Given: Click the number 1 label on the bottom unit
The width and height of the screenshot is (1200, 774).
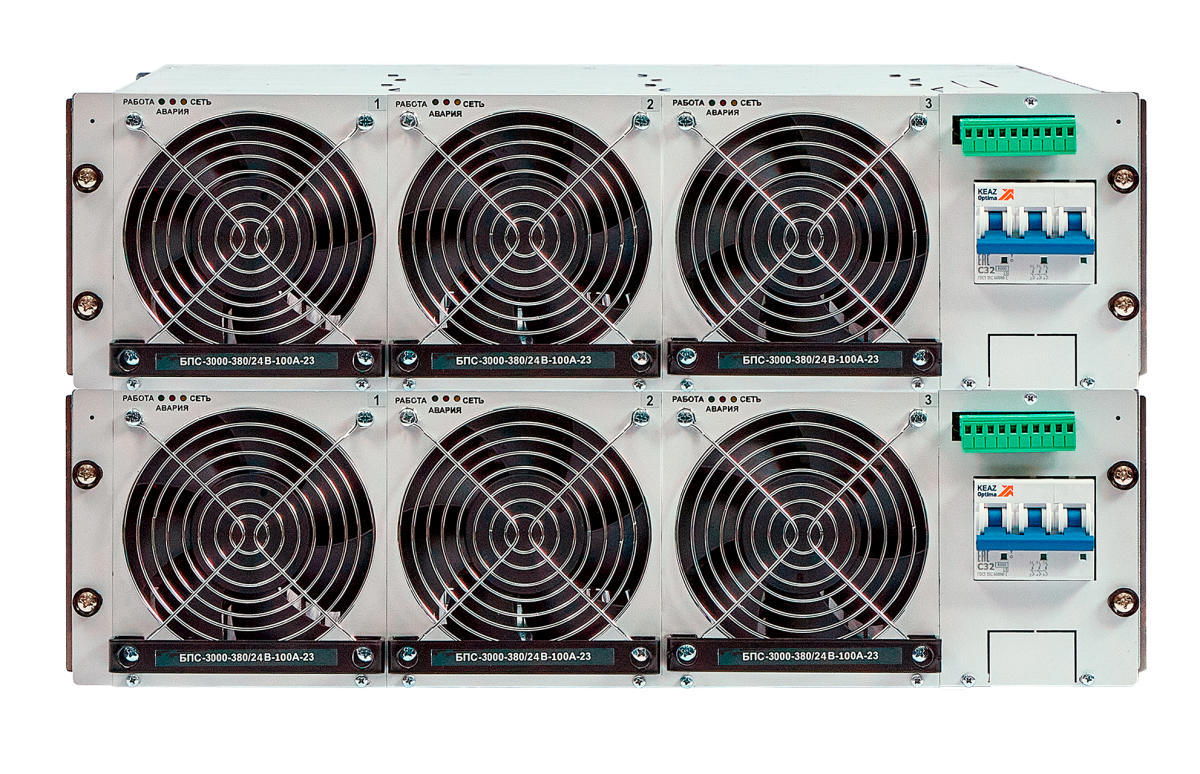Looking at the screenshot, I should click(375, 400).
